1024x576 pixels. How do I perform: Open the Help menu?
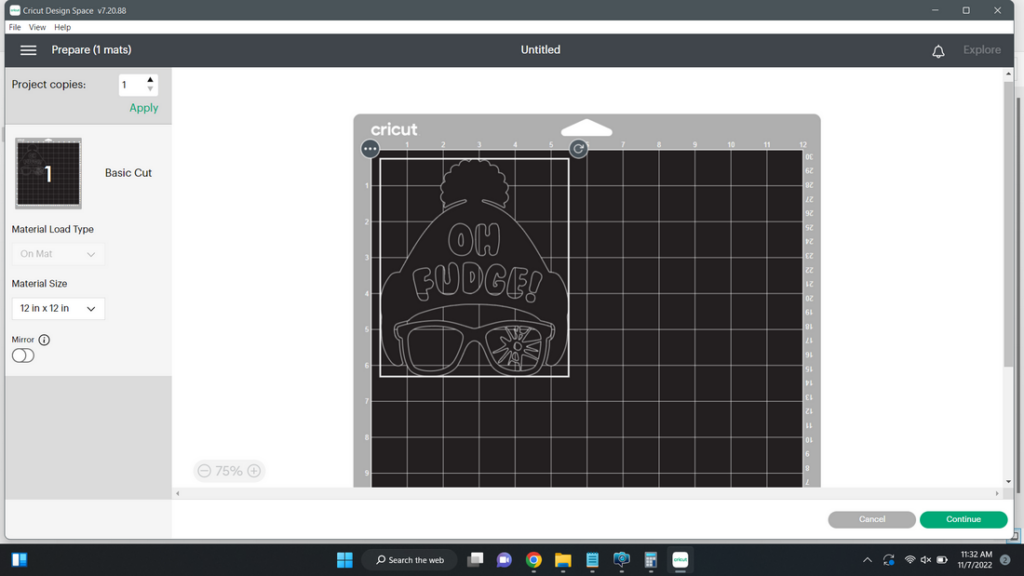pos(63,27)
